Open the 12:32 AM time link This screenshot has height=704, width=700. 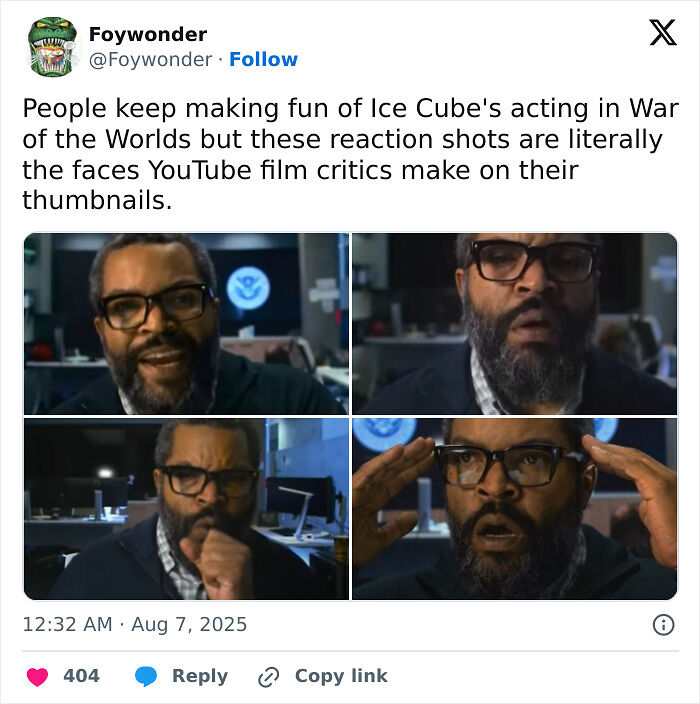coord(67,625)
